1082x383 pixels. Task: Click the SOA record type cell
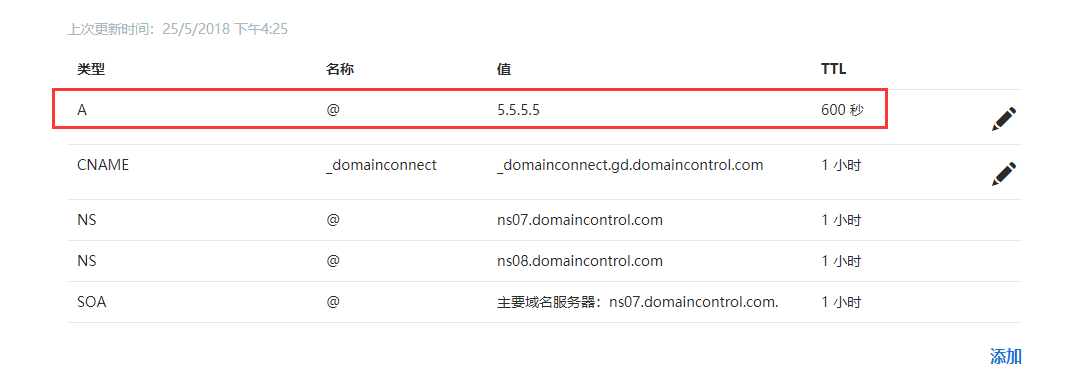(x=91, y=302)
